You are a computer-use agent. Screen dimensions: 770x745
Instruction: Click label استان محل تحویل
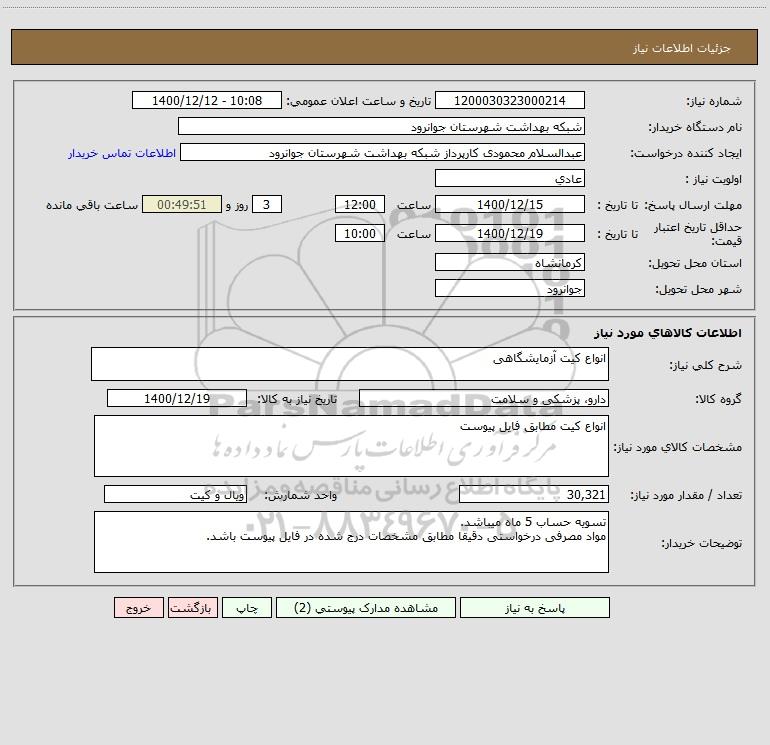coord(695,264)
